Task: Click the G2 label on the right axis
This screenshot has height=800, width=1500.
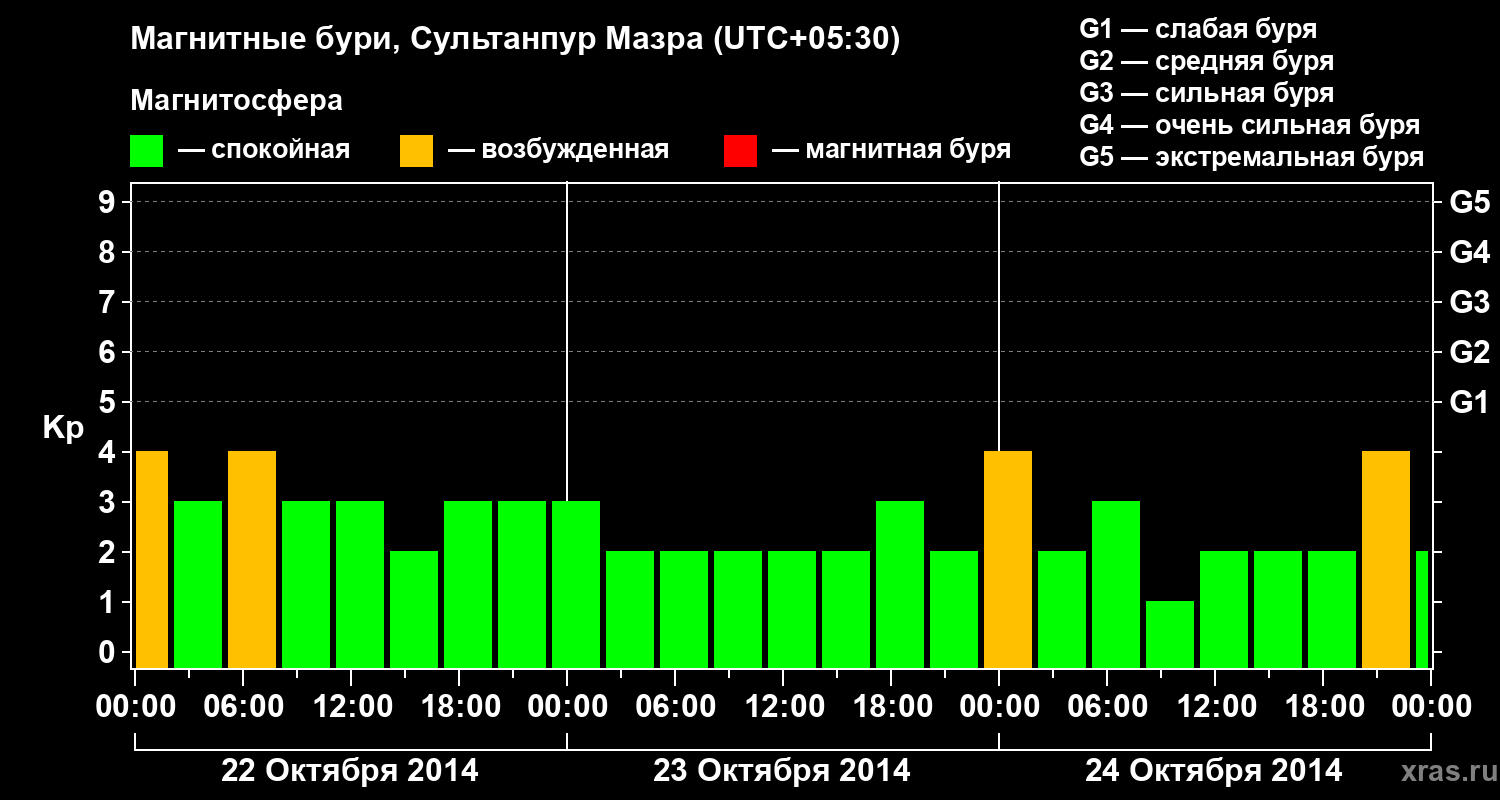Action: click(1470, 352)
